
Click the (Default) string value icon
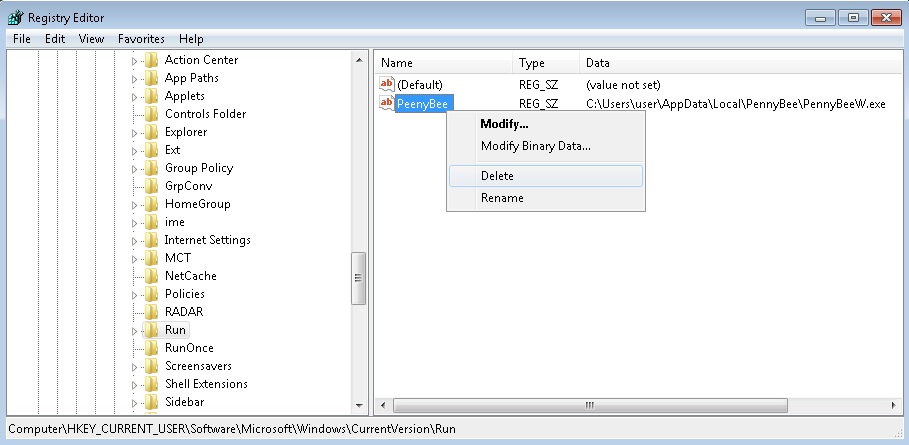point(387,85)
